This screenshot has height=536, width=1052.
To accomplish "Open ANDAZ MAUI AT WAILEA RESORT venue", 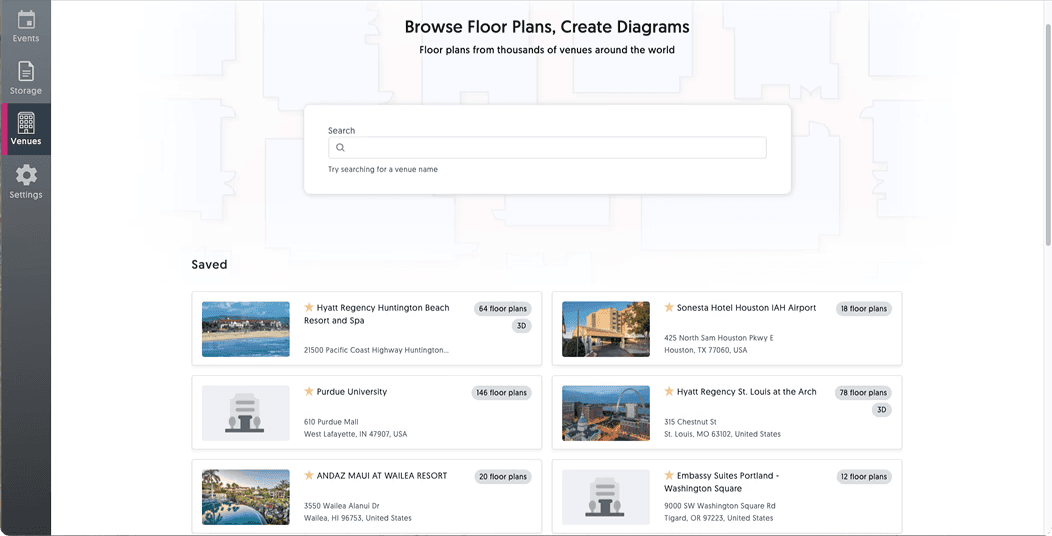I will [382, 476].
